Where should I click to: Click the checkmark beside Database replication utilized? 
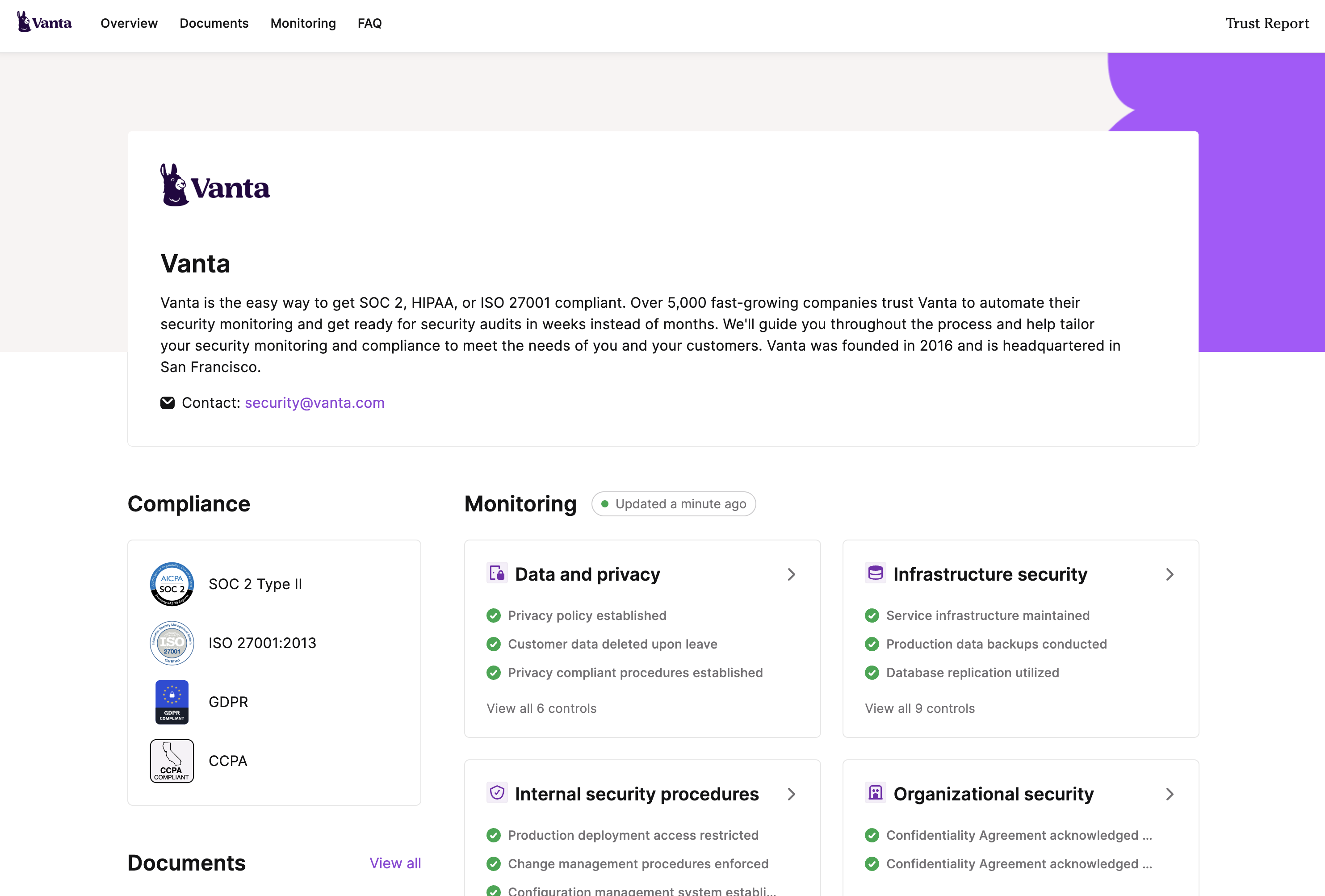[x=871, y=673]
